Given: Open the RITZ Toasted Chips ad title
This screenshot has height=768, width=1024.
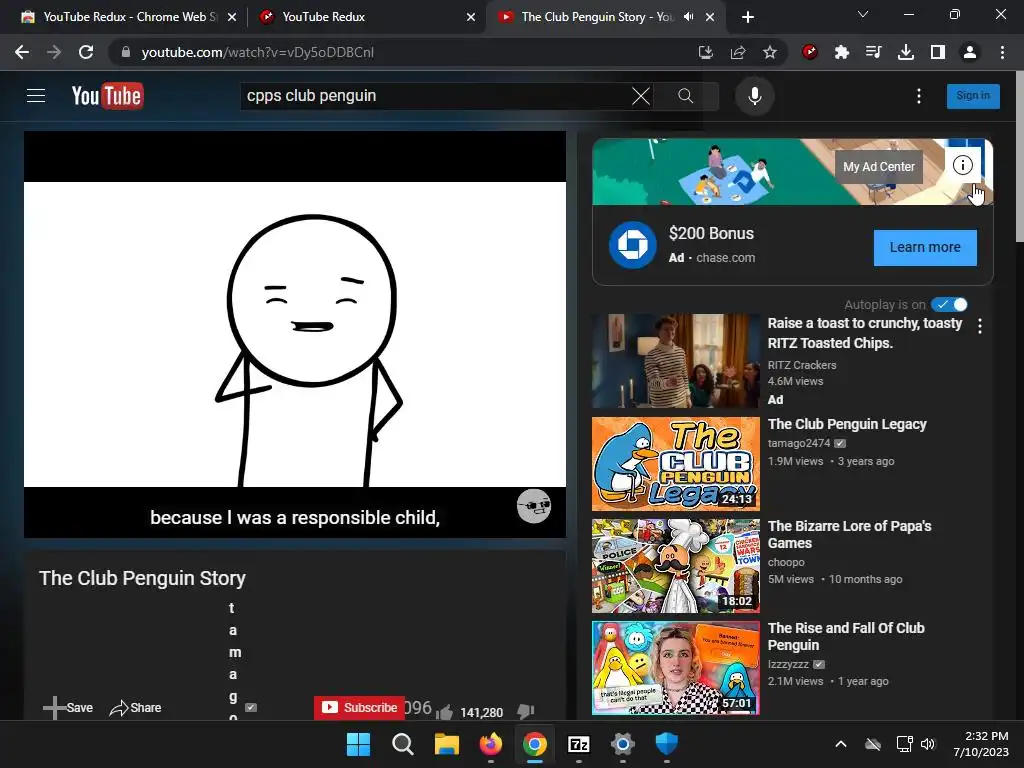Looking at the screenshot, I should click(x=865, y=333).
